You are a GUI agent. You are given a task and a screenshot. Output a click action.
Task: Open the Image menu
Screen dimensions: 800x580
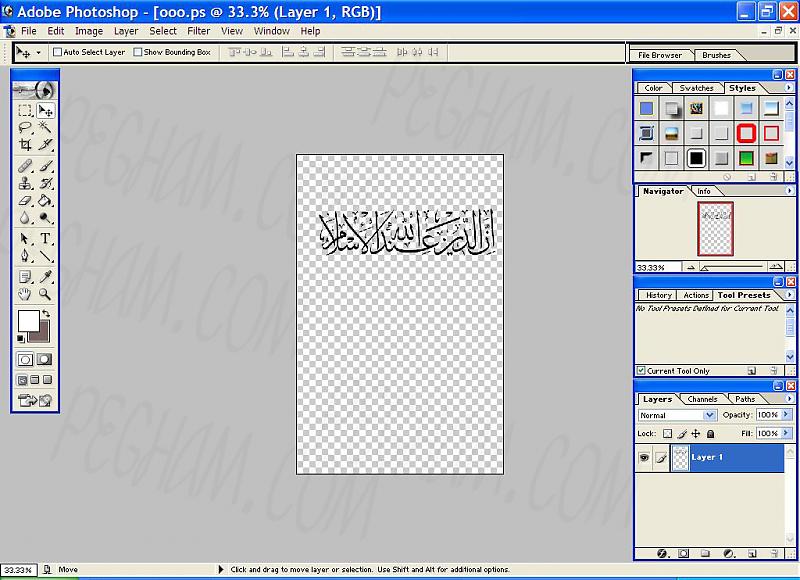tap(89, 31)
